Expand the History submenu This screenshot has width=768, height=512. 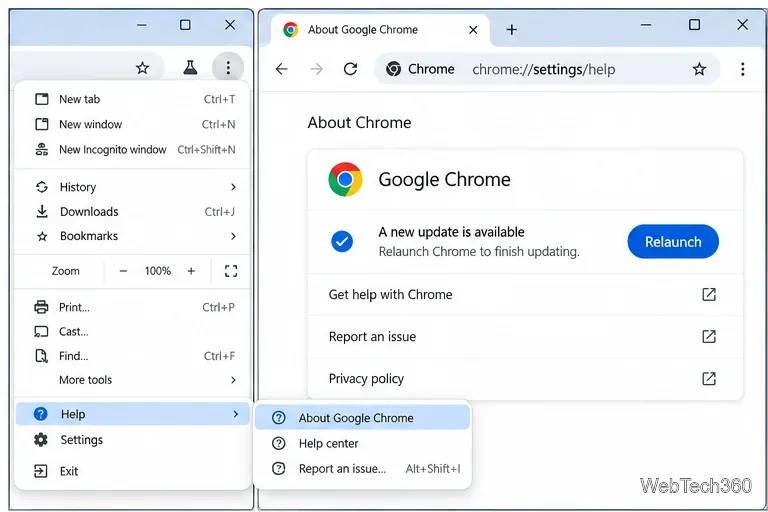(133, 187)
